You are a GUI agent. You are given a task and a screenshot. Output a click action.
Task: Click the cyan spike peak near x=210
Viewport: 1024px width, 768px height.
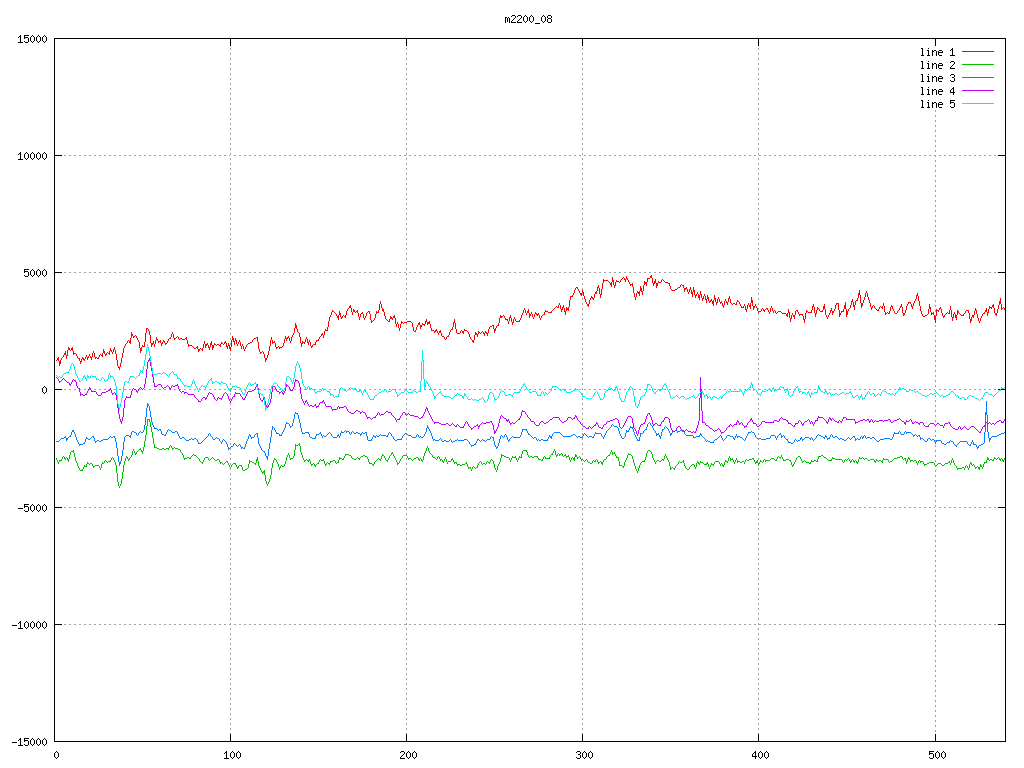[x=422, y=351]
